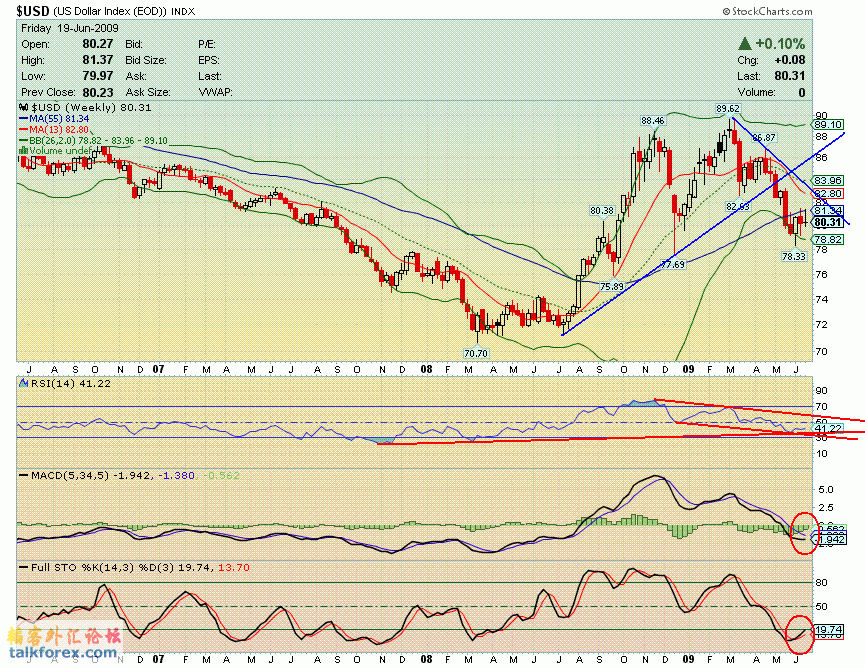Click the green up-triangle change indicator
This screenshot has width=865, height=668.
click(744, 44)
